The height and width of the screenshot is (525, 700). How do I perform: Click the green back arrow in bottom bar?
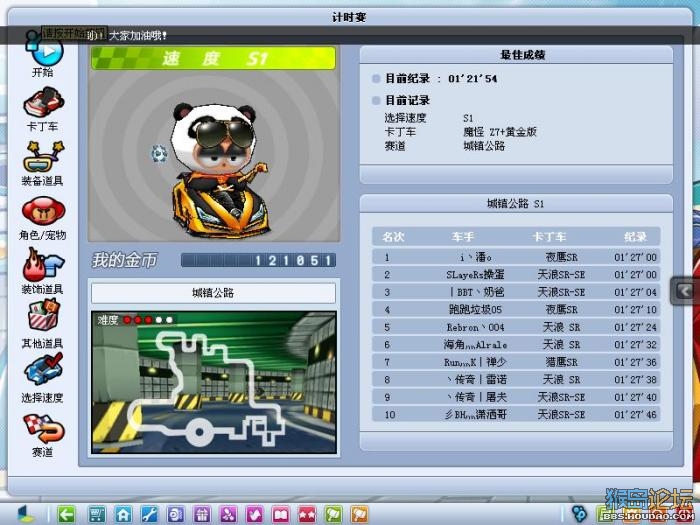click(x=67, y=514)
